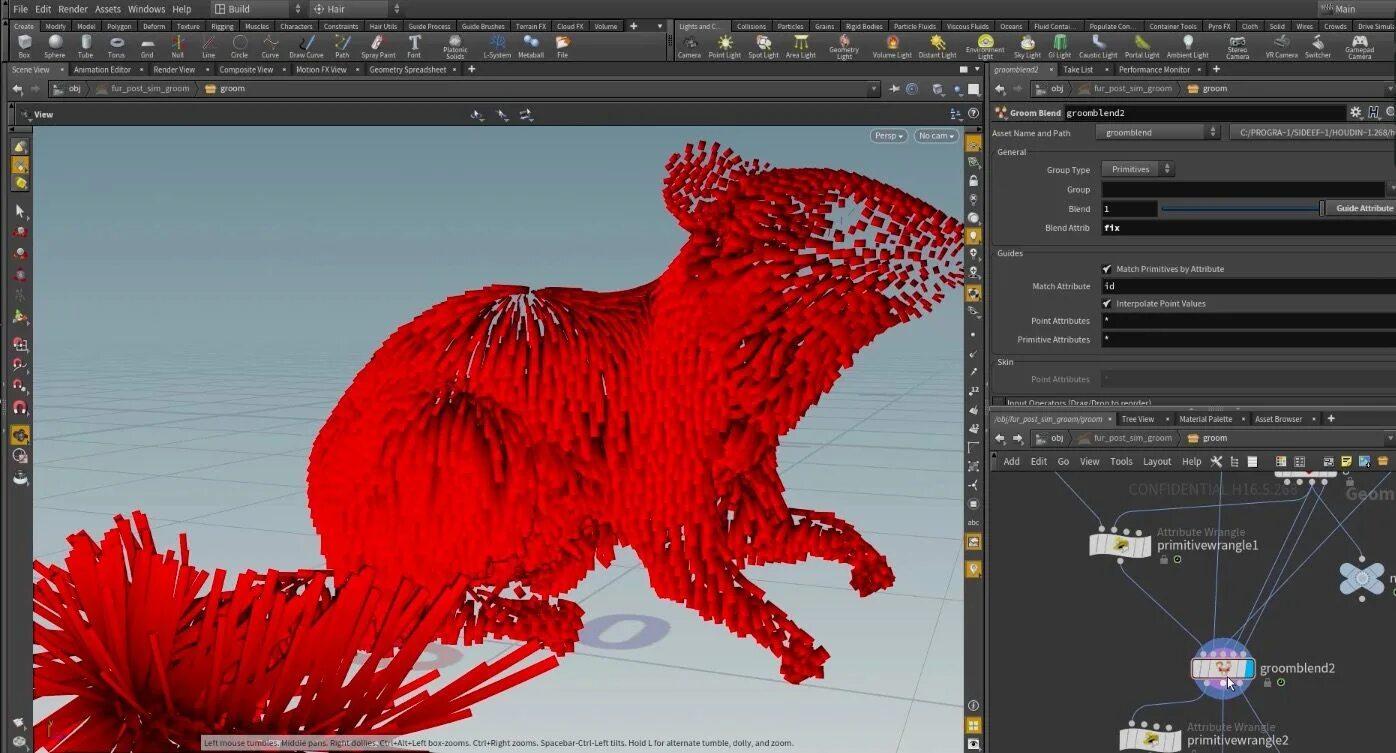
Task: Choose the Draw Curve tool
Action: [306, 45]
